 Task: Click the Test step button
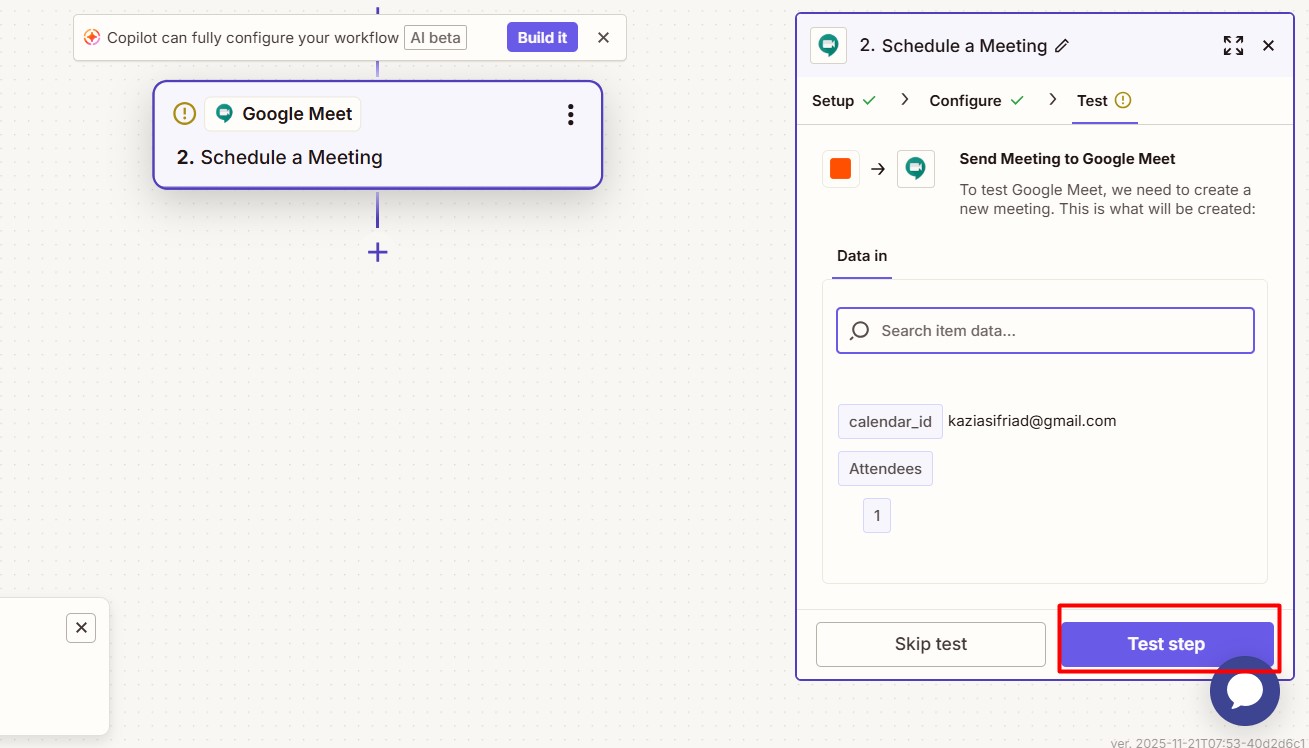1166,644
